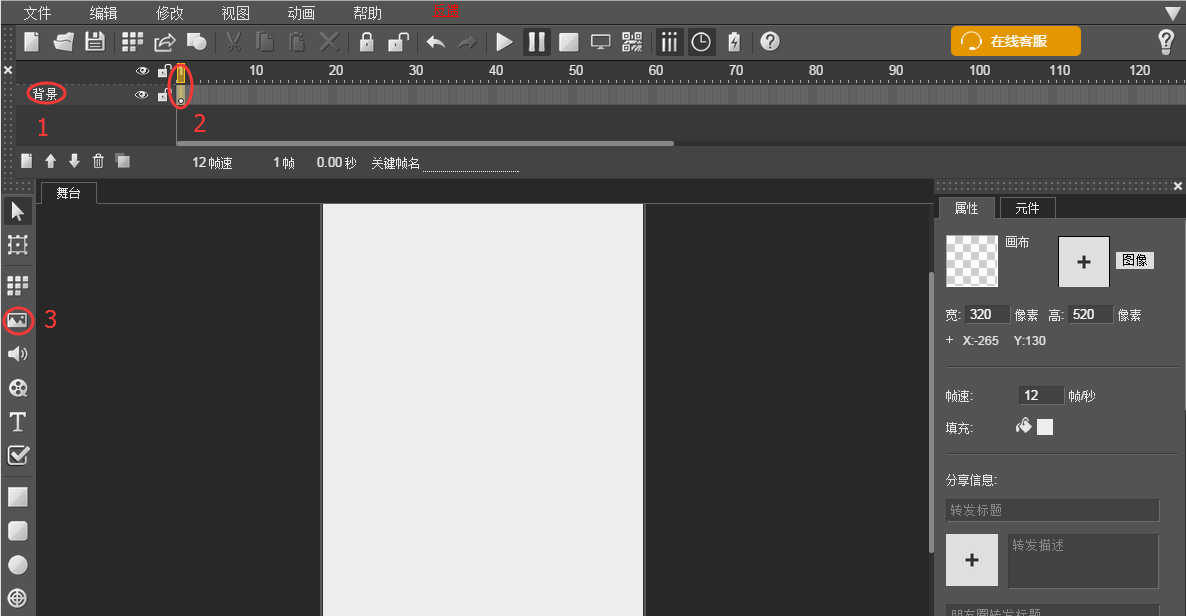This screenshot has height=616, width=1186.
Task: Hide the 背景 layer with eye icon
Action: coord(141,95)
